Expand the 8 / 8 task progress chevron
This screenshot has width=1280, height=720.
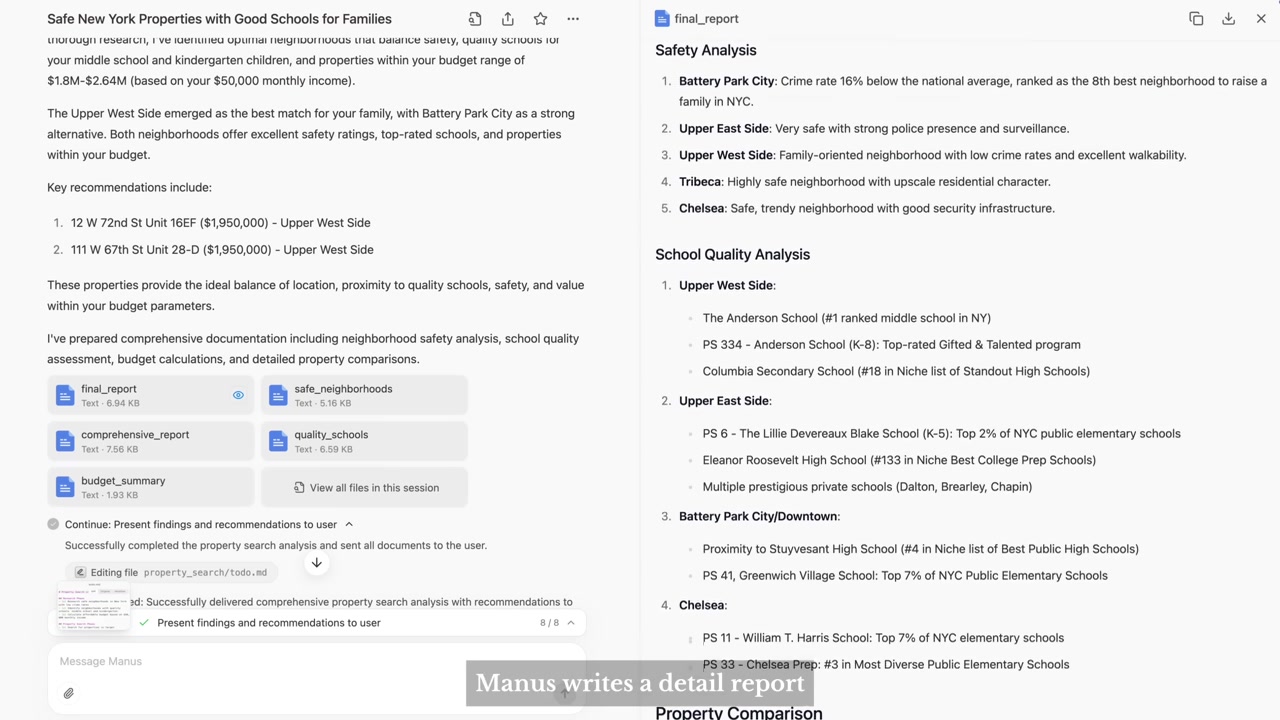[571, 623]
